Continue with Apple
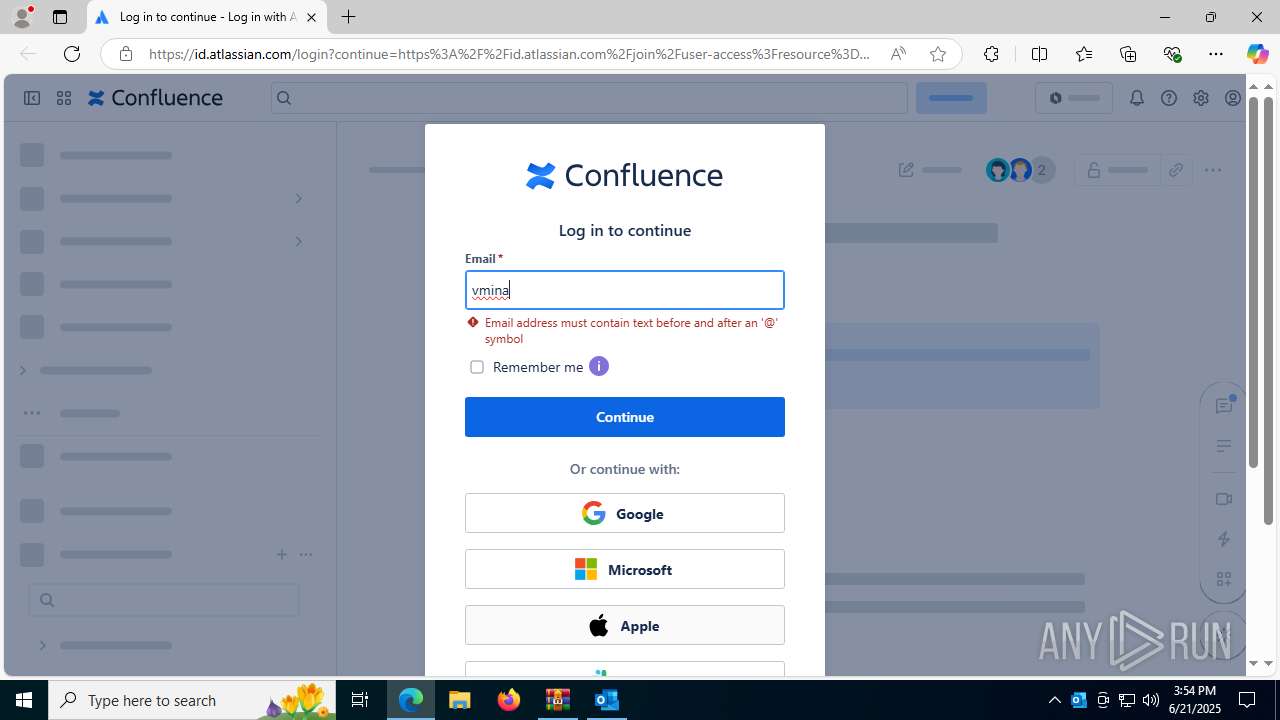 (x=625, y=625)
